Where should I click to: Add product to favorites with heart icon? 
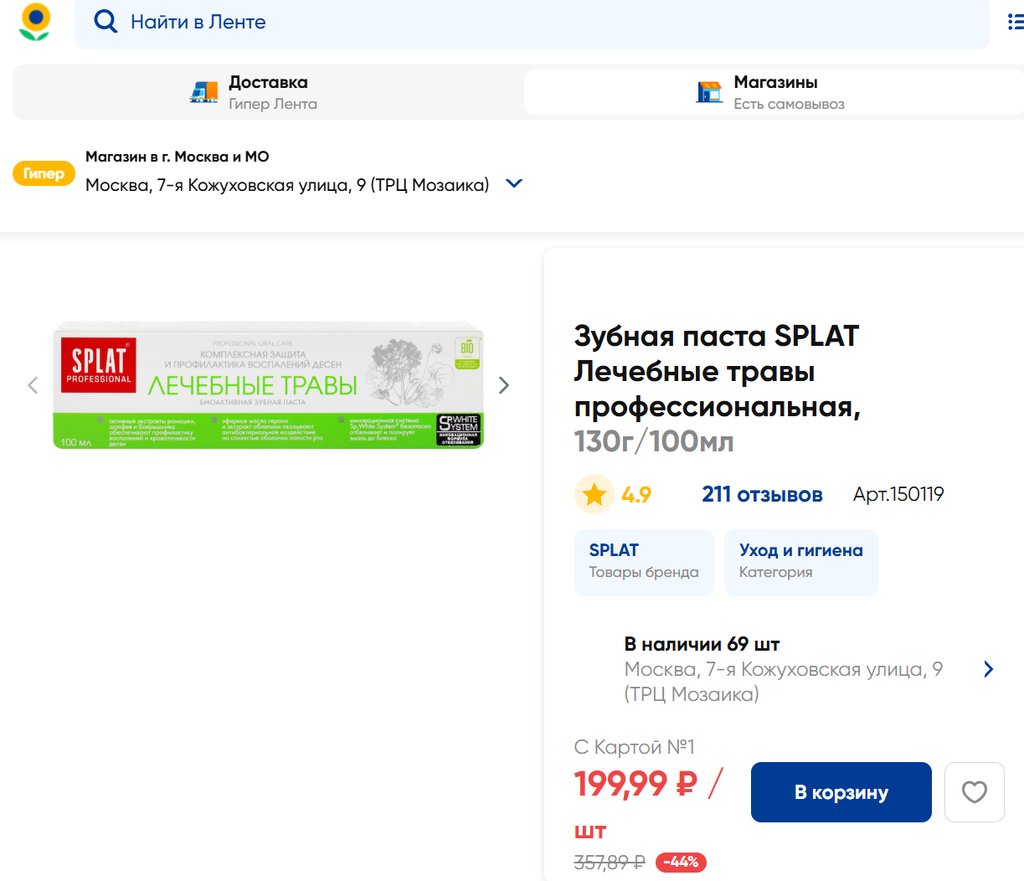click(x=974, y=792)
